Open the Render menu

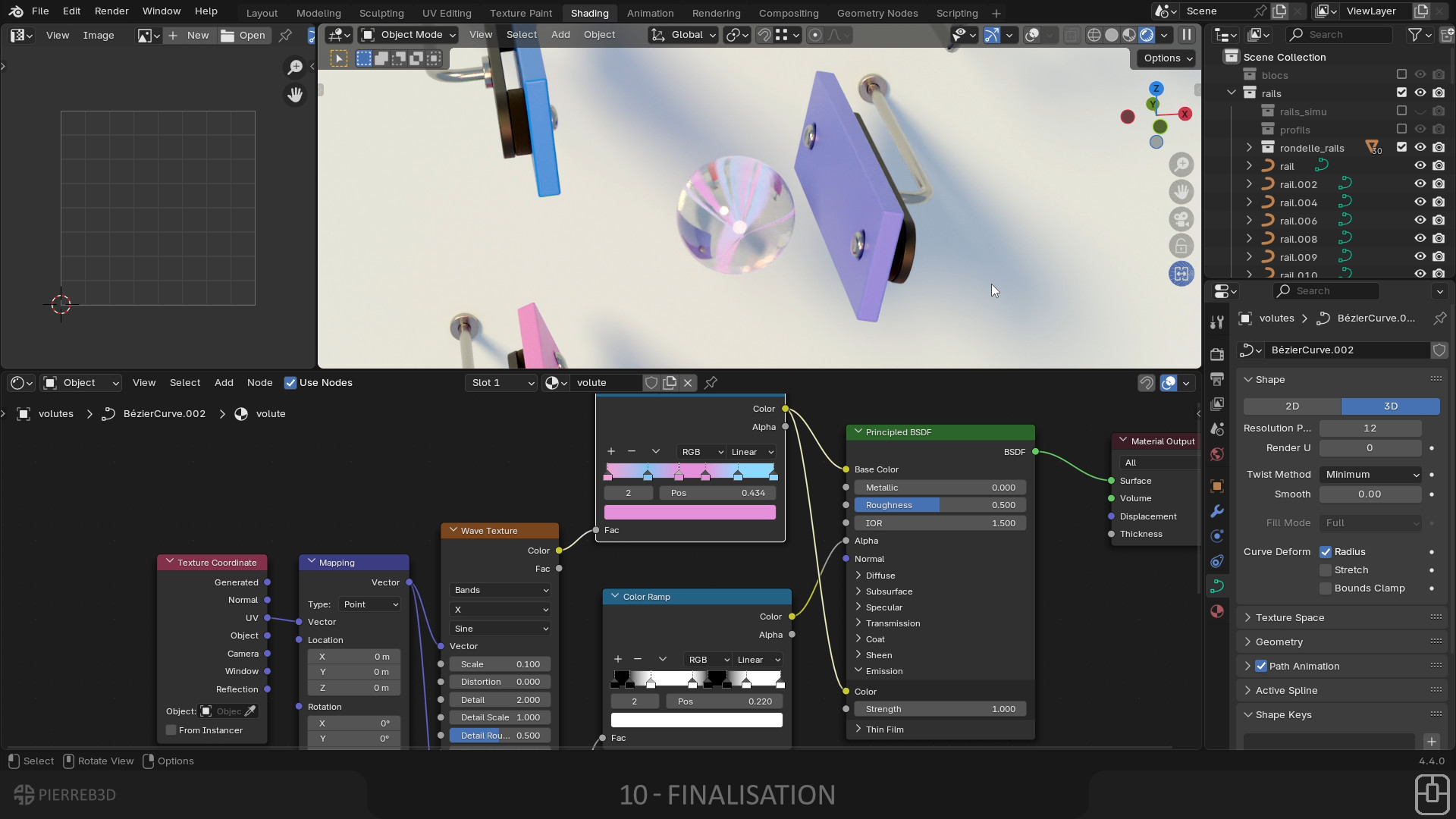tap(111, 11)
